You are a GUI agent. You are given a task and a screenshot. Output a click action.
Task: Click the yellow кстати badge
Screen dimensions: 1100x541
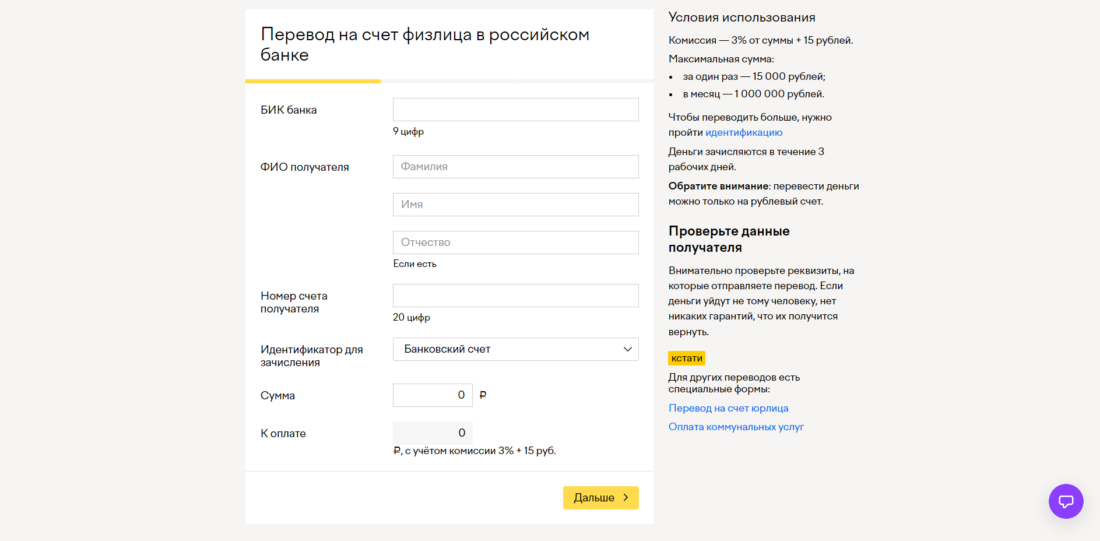[687, 358]
